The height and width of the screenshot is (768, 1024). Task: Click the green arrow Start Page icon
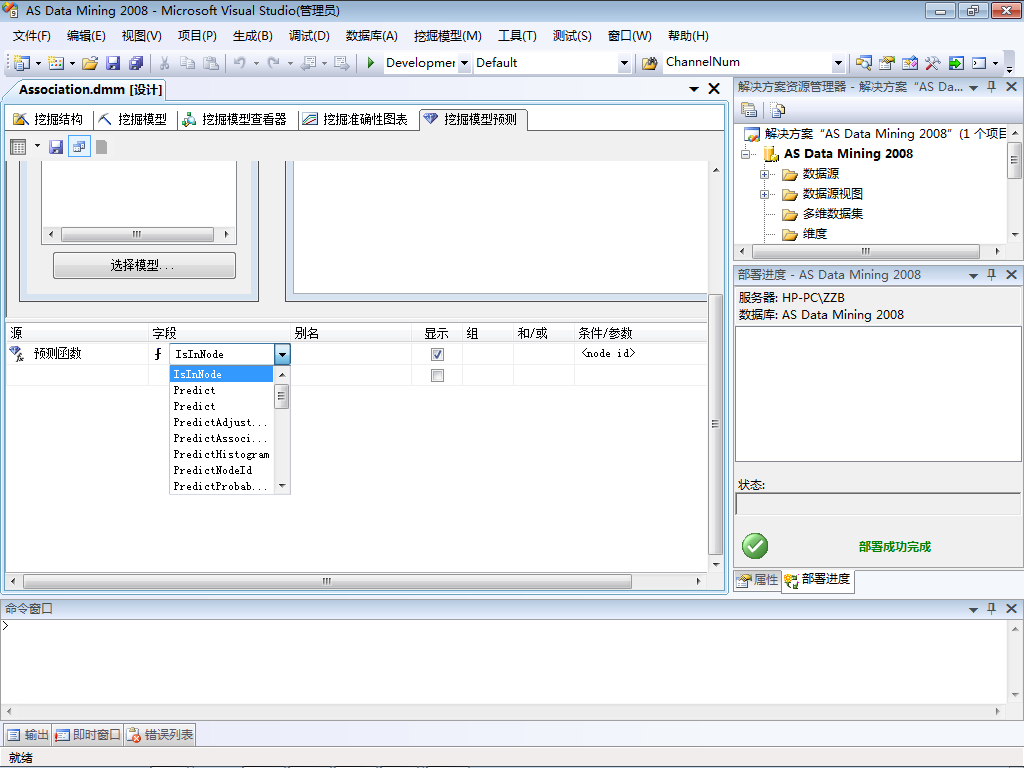(956, 63)
